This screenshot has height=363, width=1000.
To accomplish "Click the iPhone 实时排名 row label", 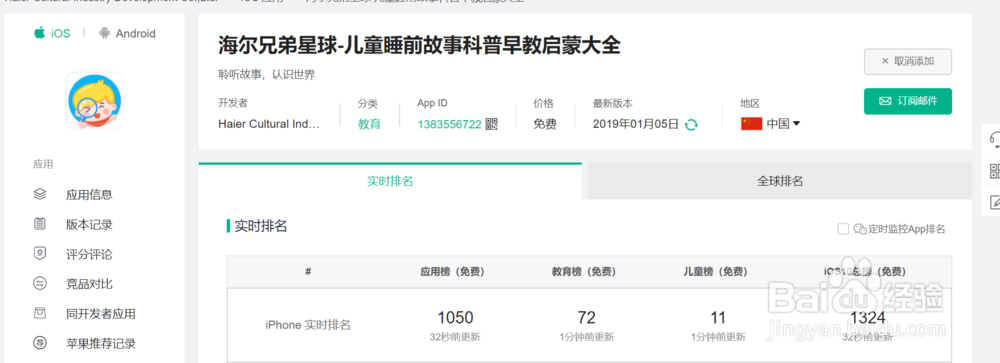I will click(308, 325).
